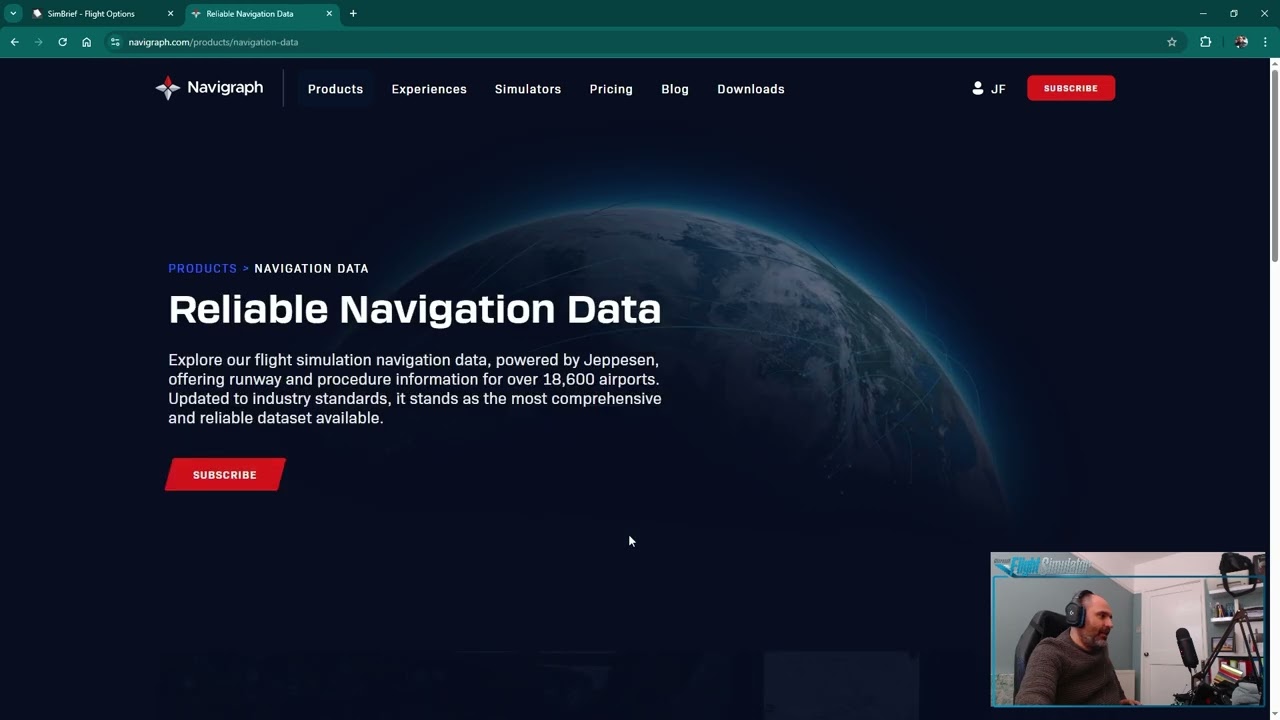The image size is (1280, 720).
Task: Click the Reliable Navigation Data heading
Action: tap(415, 309)
